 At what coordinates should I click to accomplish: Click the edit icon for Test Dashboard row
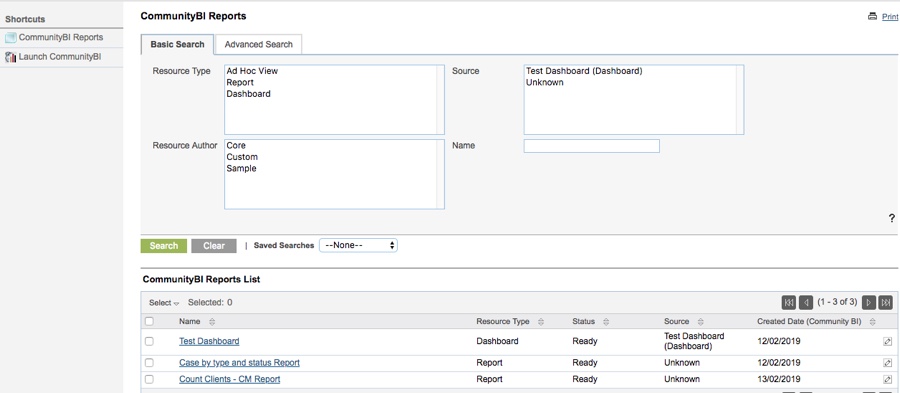coord(887,341)
